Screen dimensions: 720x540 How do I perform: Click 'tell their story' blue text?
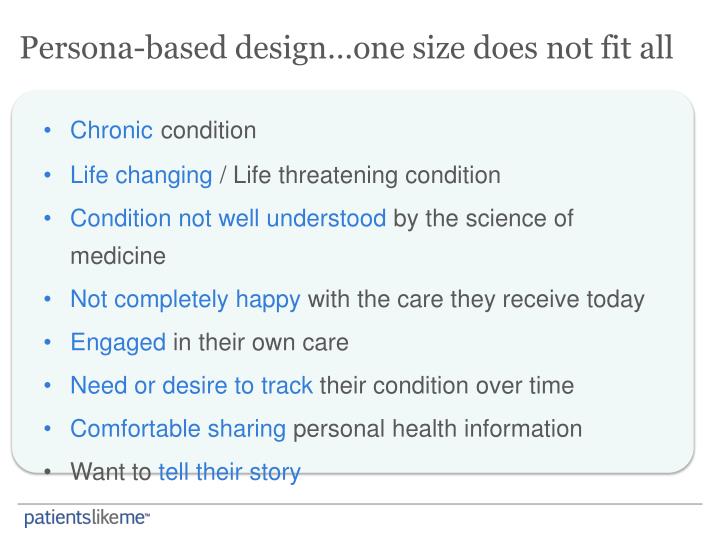click(229, 472)
